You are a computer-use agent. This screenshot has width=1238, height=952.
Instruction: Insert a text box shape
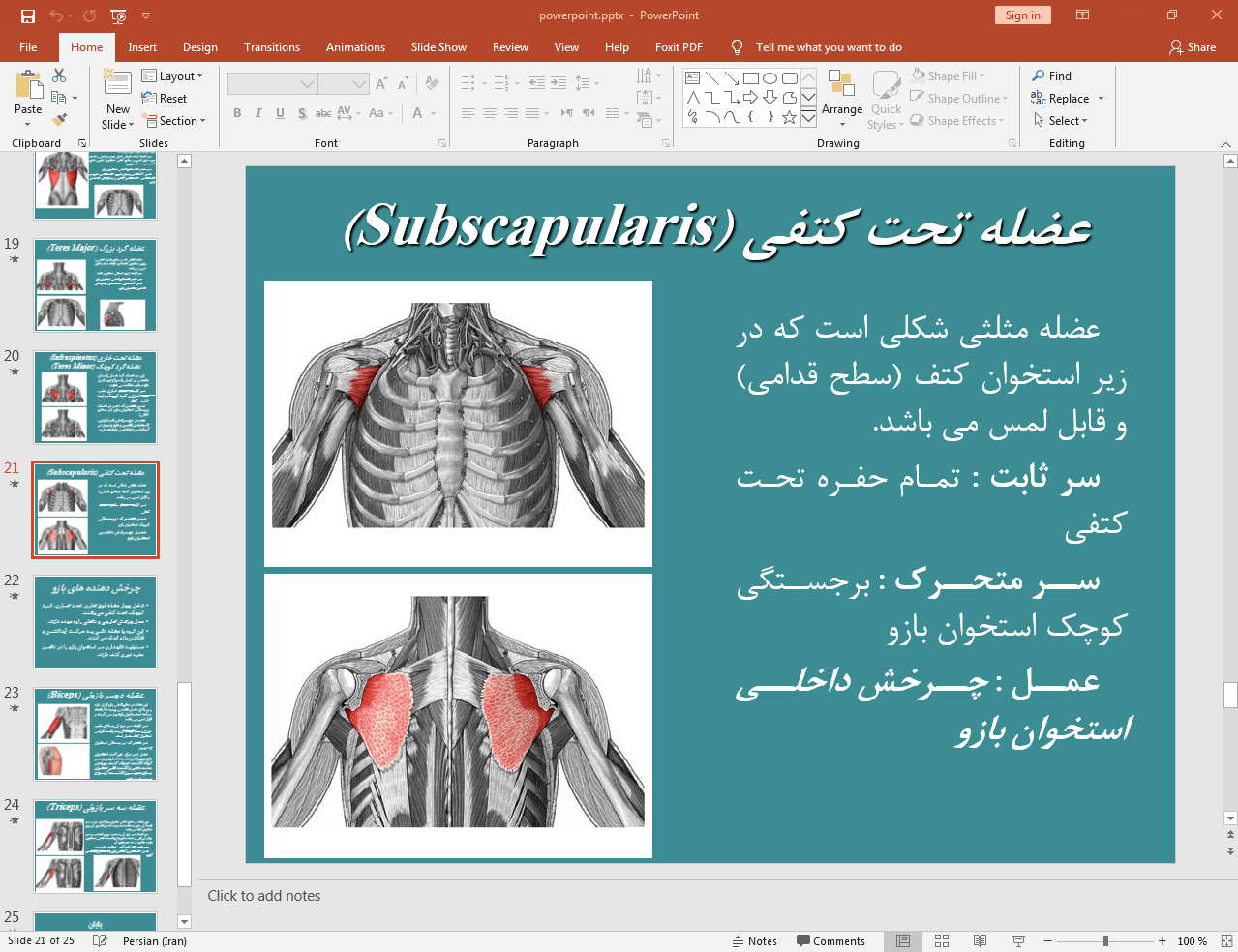(x=692, y=78)
